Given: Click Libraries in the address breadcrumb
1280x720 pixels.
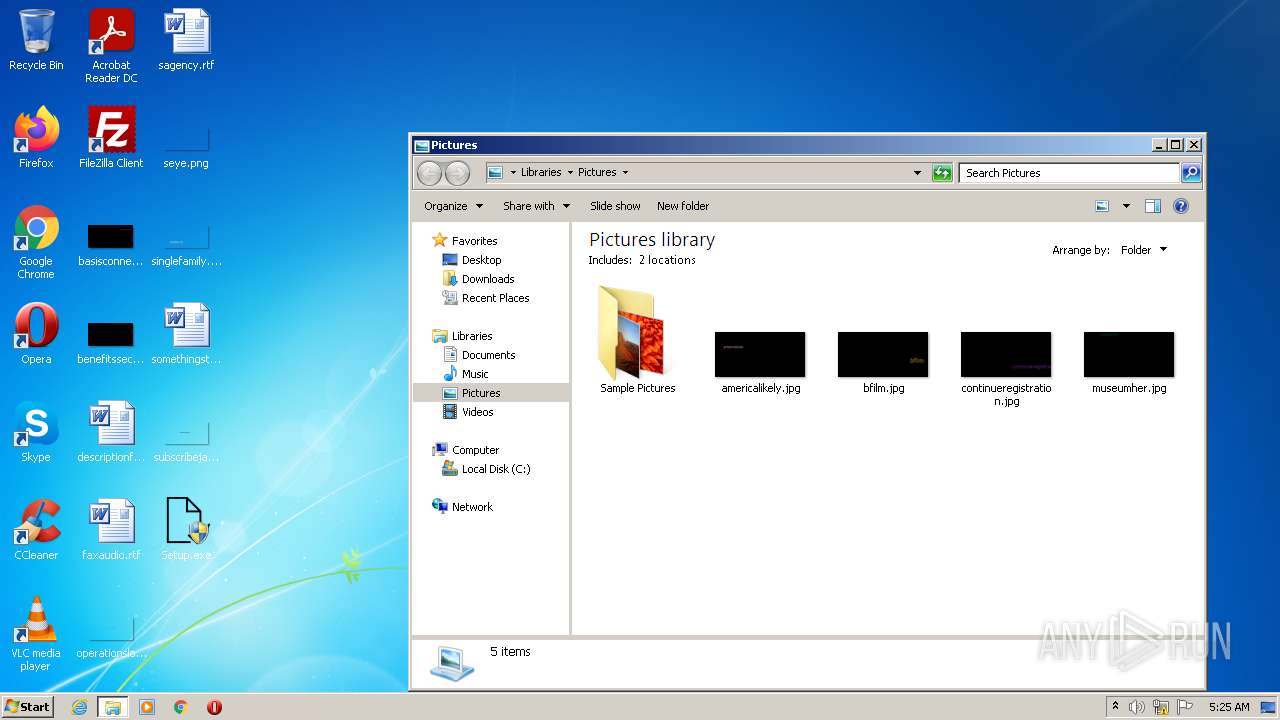Looking at the screenshot, I should coord(541,173).
